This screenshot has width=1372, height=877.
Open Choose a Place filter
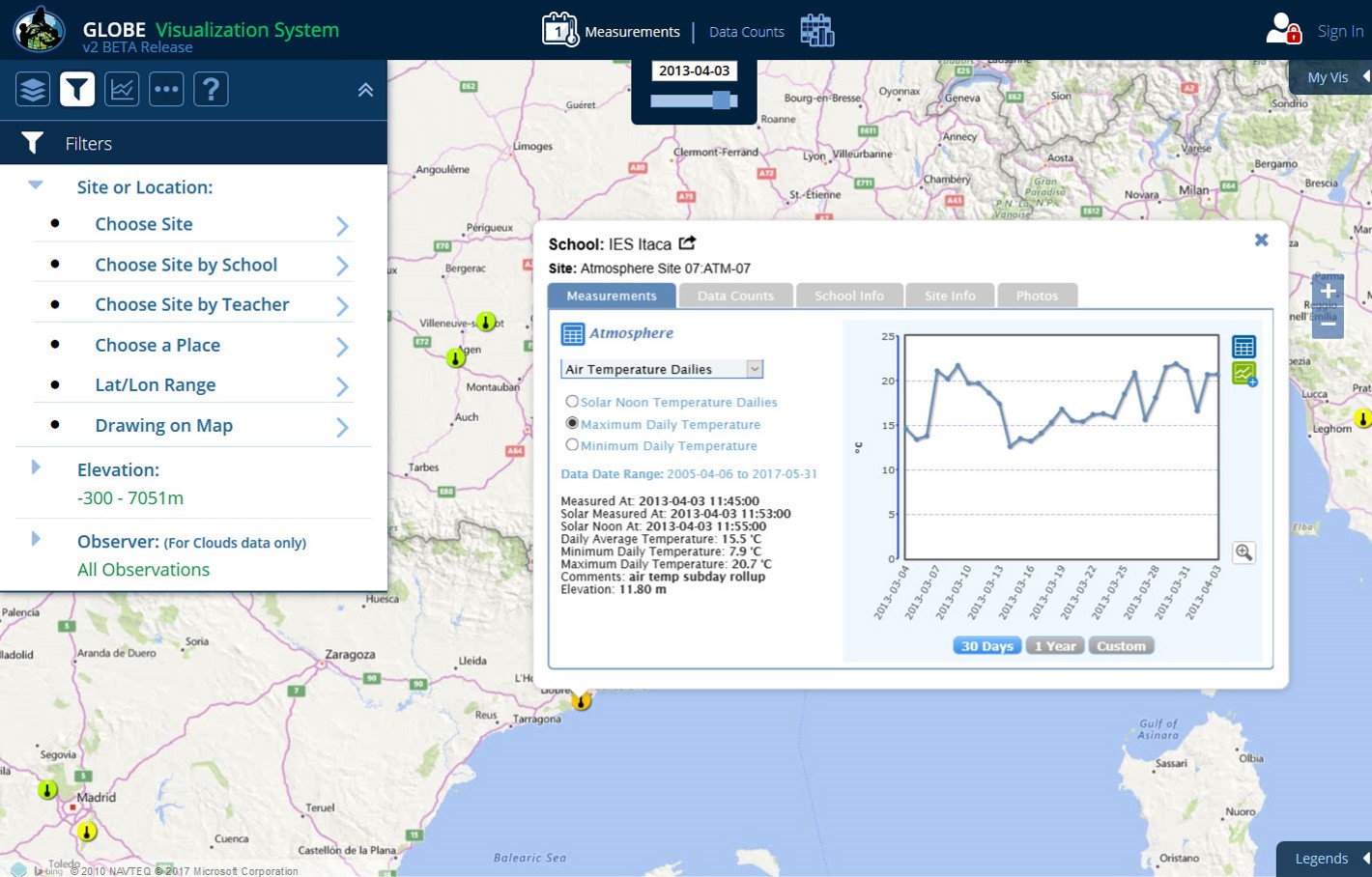(157, 345)
